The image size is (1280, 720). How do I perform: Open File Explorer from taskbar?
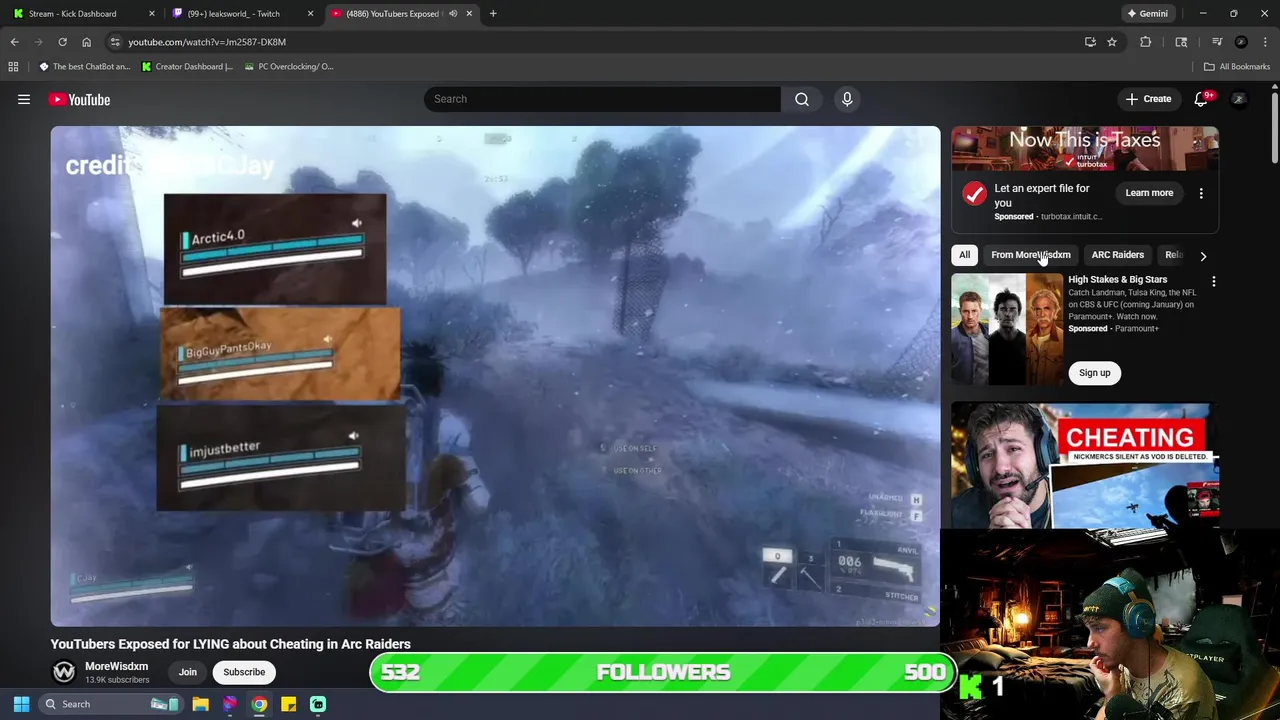pyautogui.click(x=200, y=704)
